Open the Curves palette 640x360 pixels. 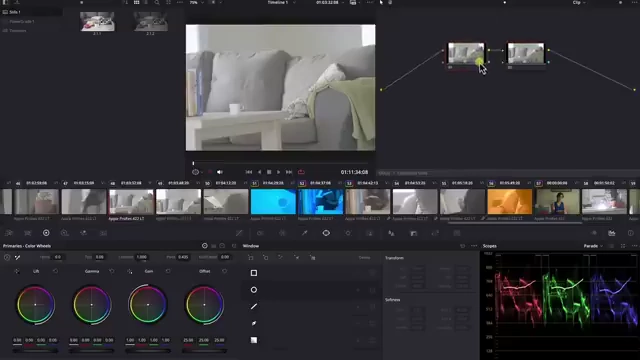pyautogui.click(x=239, y=233)
